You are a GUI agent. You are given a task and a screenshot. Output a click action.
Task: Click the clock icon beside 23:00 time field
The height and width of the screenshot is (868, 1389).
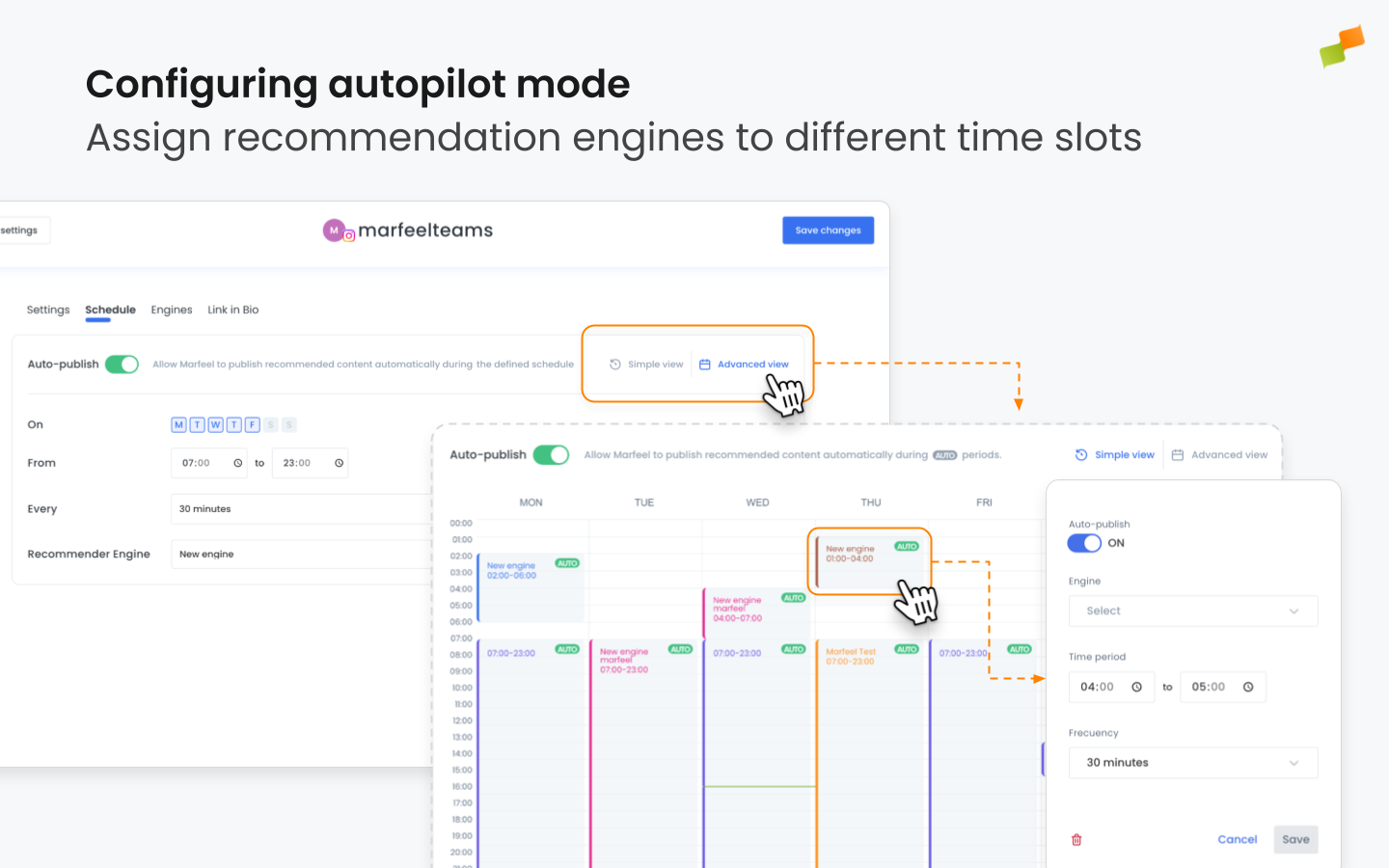tap(340, 463)
